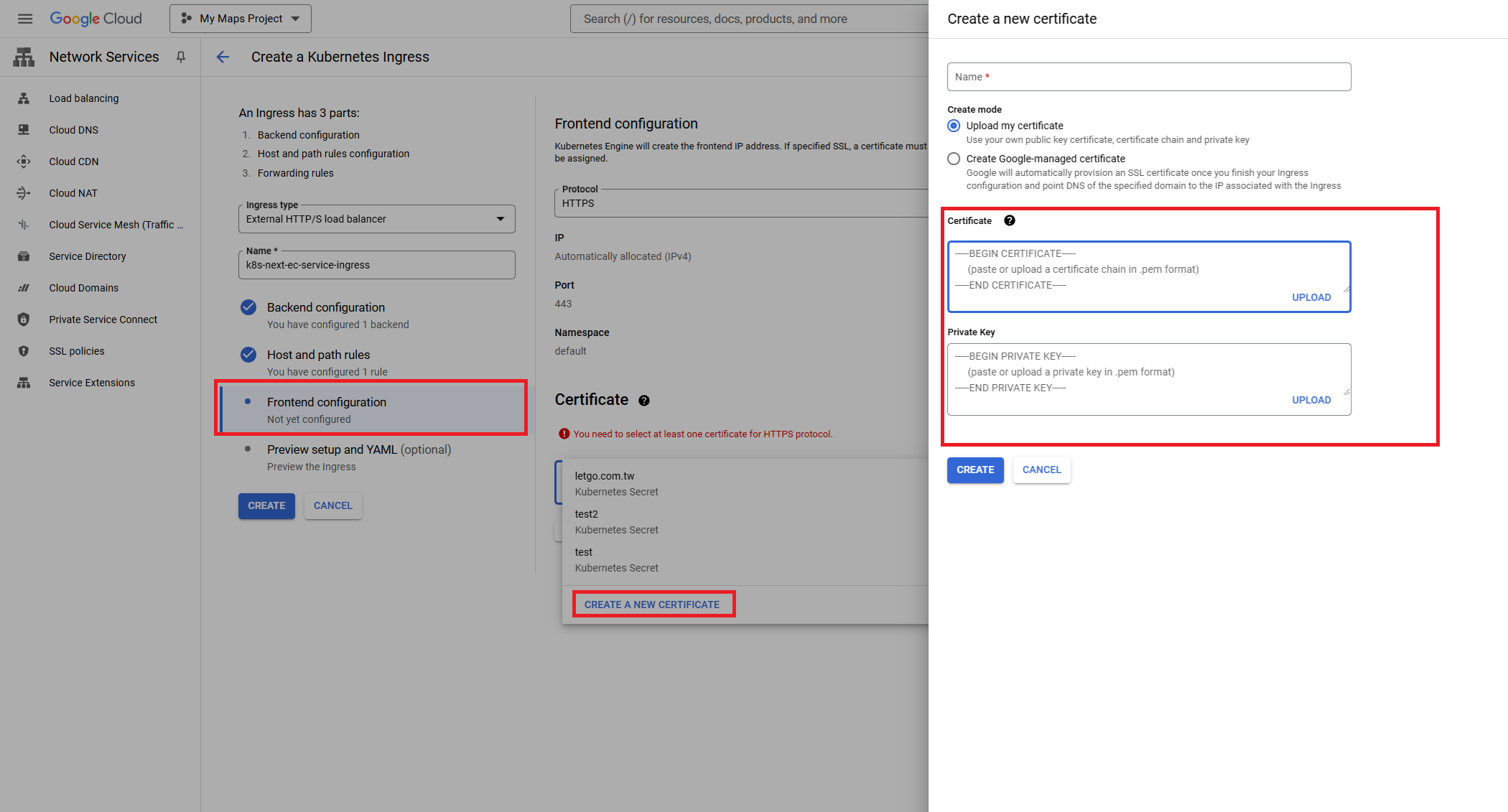Open the My Maps Project selector
1508x812 pixels.
[241, 19]
